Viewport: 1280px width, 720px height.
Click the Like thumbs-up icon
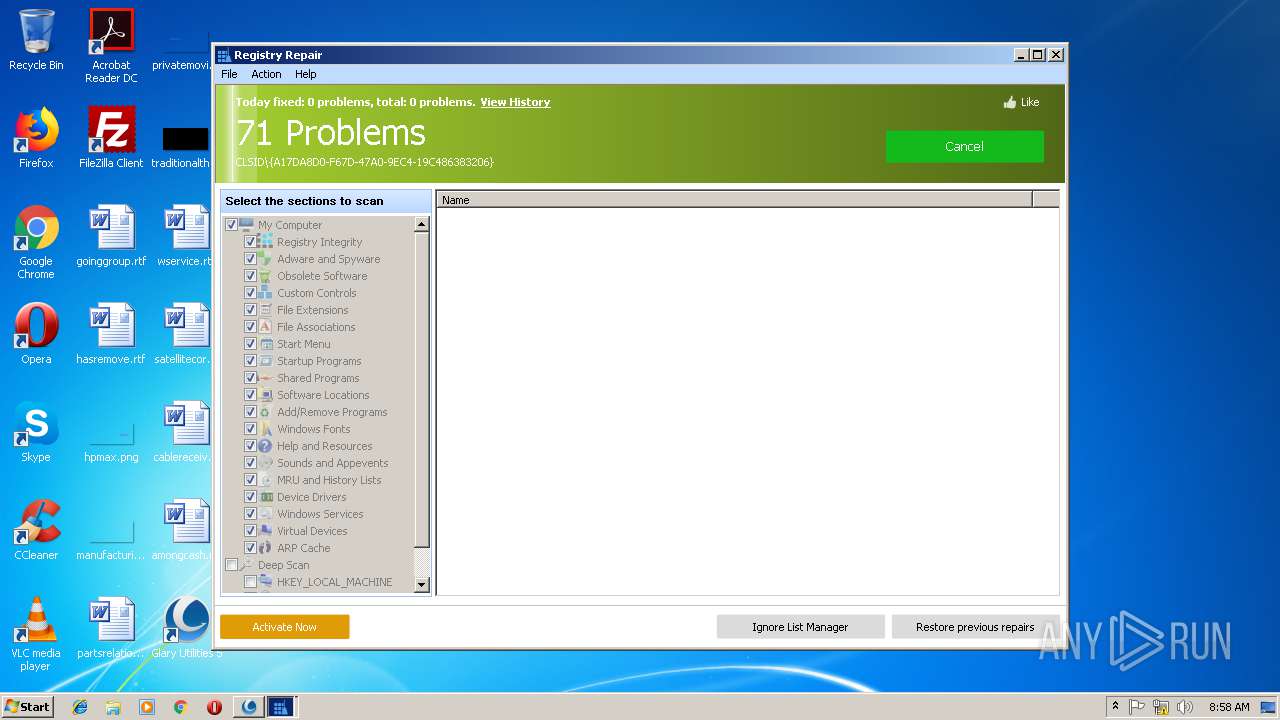[1010, 102]
